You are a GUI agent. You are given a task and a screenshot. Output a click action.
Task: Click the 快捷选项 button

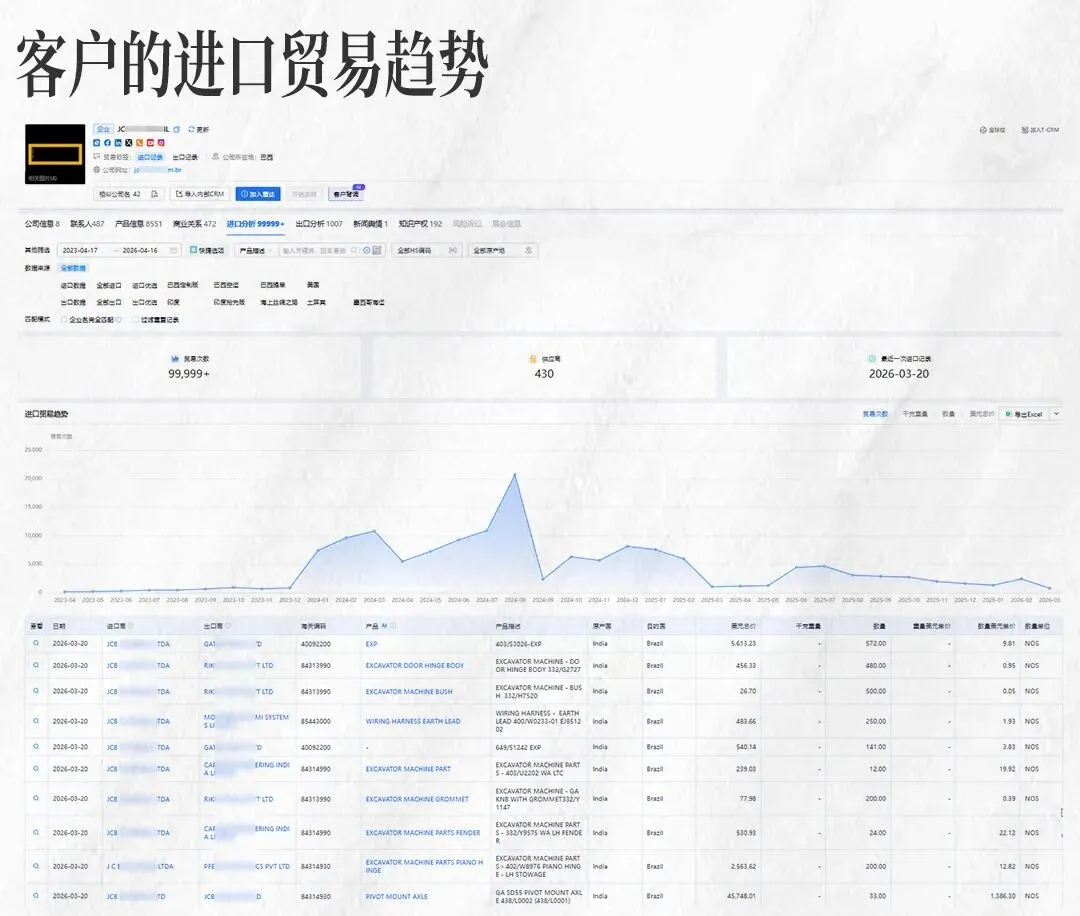coord(207,251)
